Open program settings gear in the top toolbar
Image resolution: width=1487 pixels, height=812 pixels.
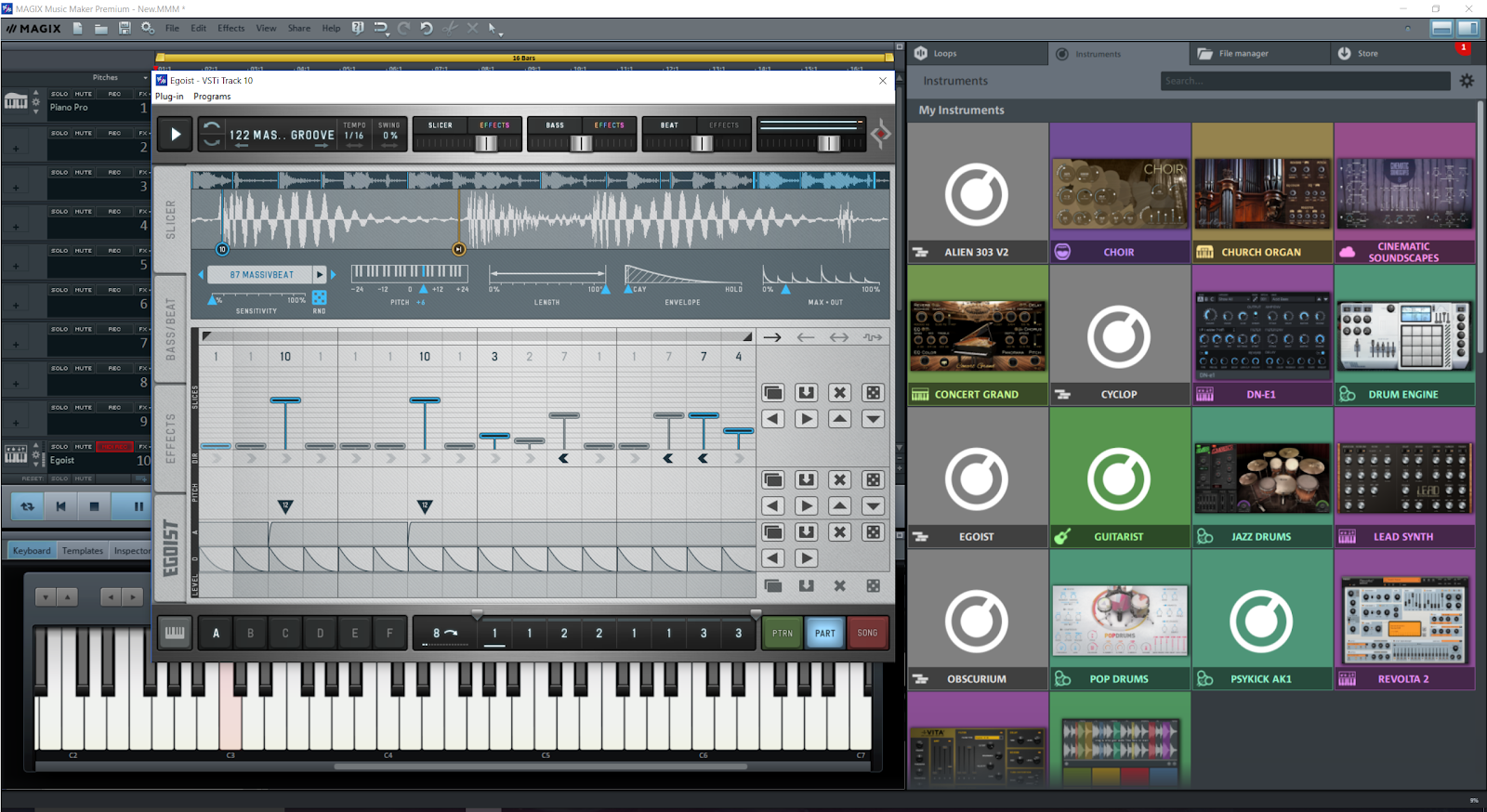coord(148,29)
